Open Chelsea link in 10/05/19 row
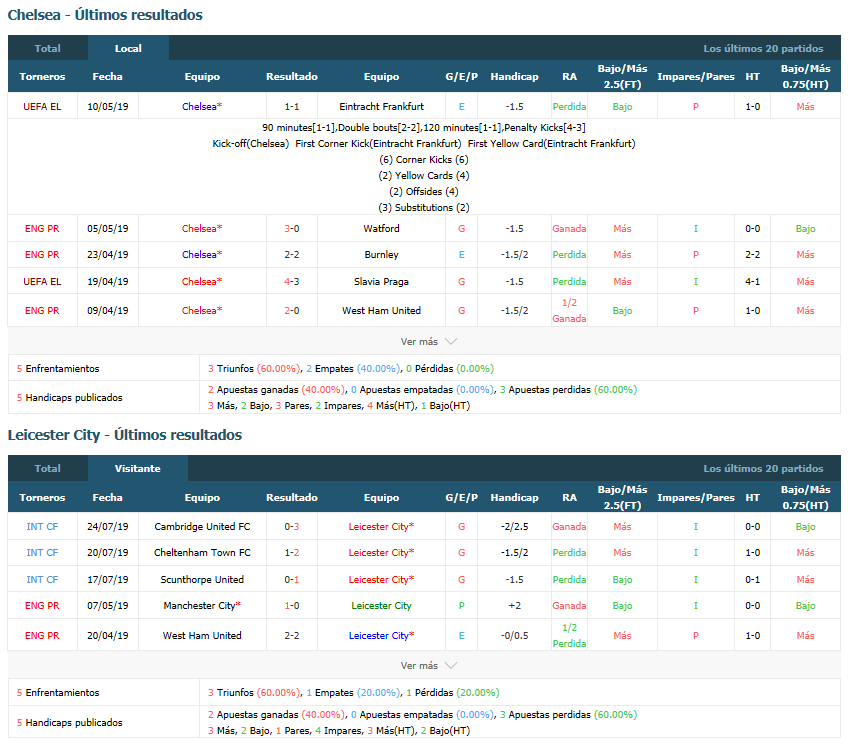857x747 pixels. point(202,107)
